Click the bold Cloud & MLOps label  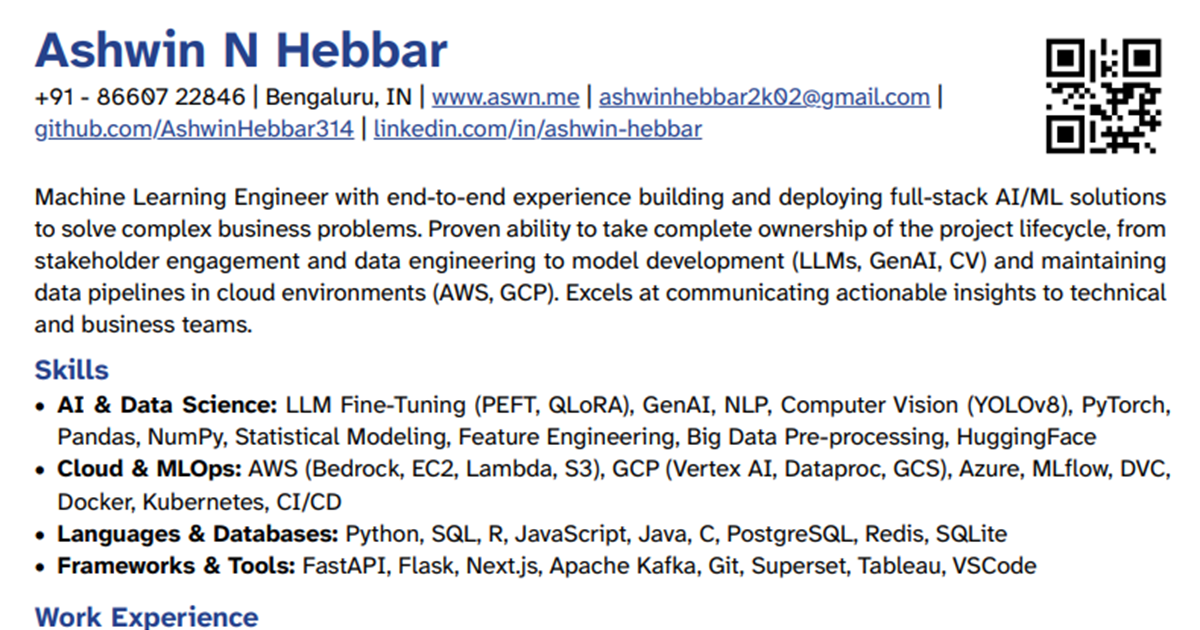(149, 469)
